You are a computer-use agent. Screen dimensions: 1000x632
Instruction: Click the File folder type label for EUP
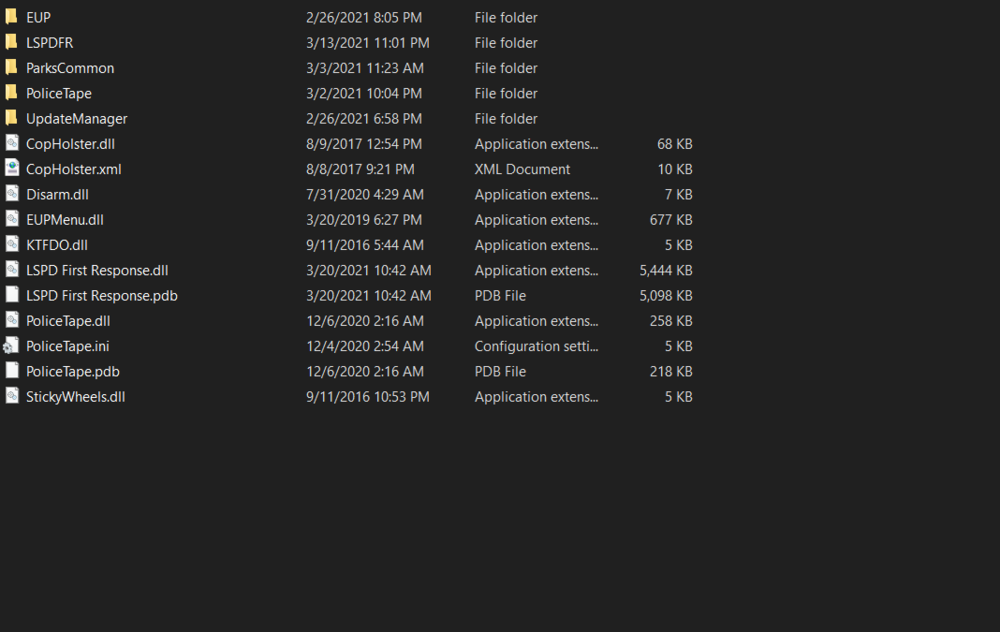[x=506, y=17]
